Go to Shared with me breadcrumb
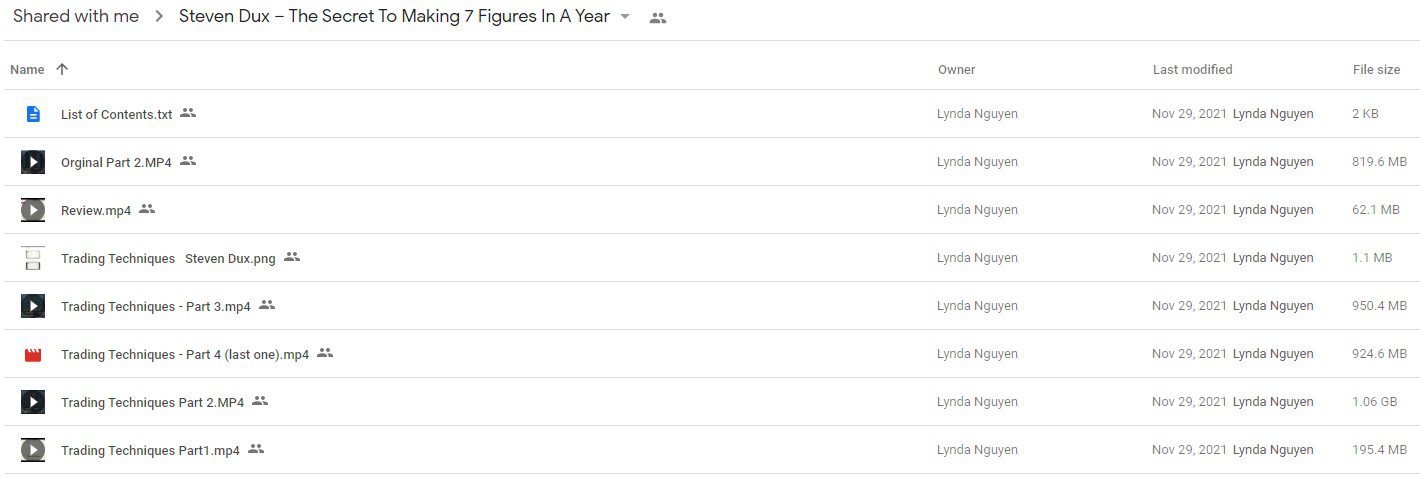The image size is (1420, 479). click(x=76, y=16)
